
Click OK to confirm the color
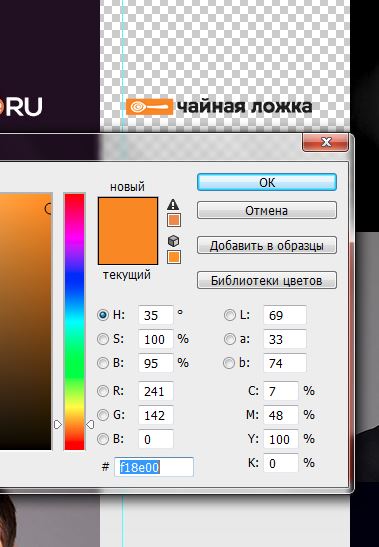267,182
